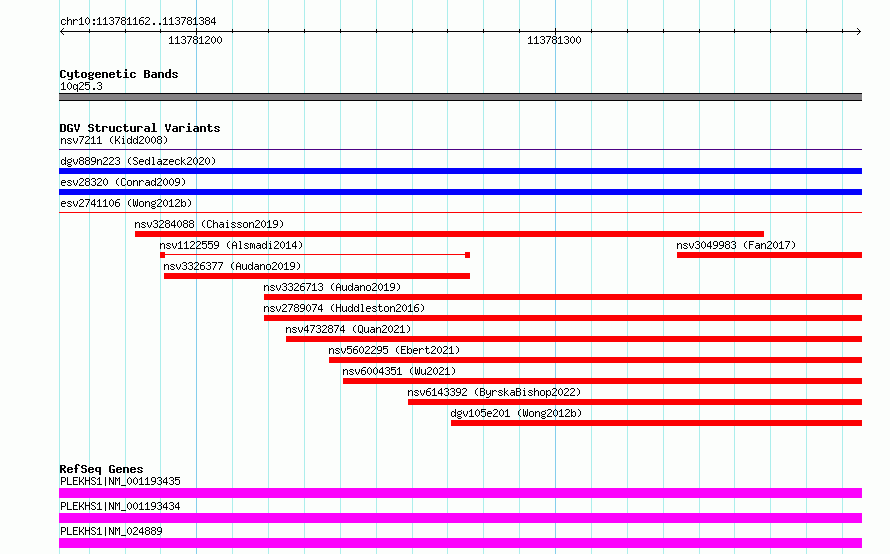Click variant label nsv4732874 (Quan2021)
This screenshot has height=554, width=890.
click(348, 329)
